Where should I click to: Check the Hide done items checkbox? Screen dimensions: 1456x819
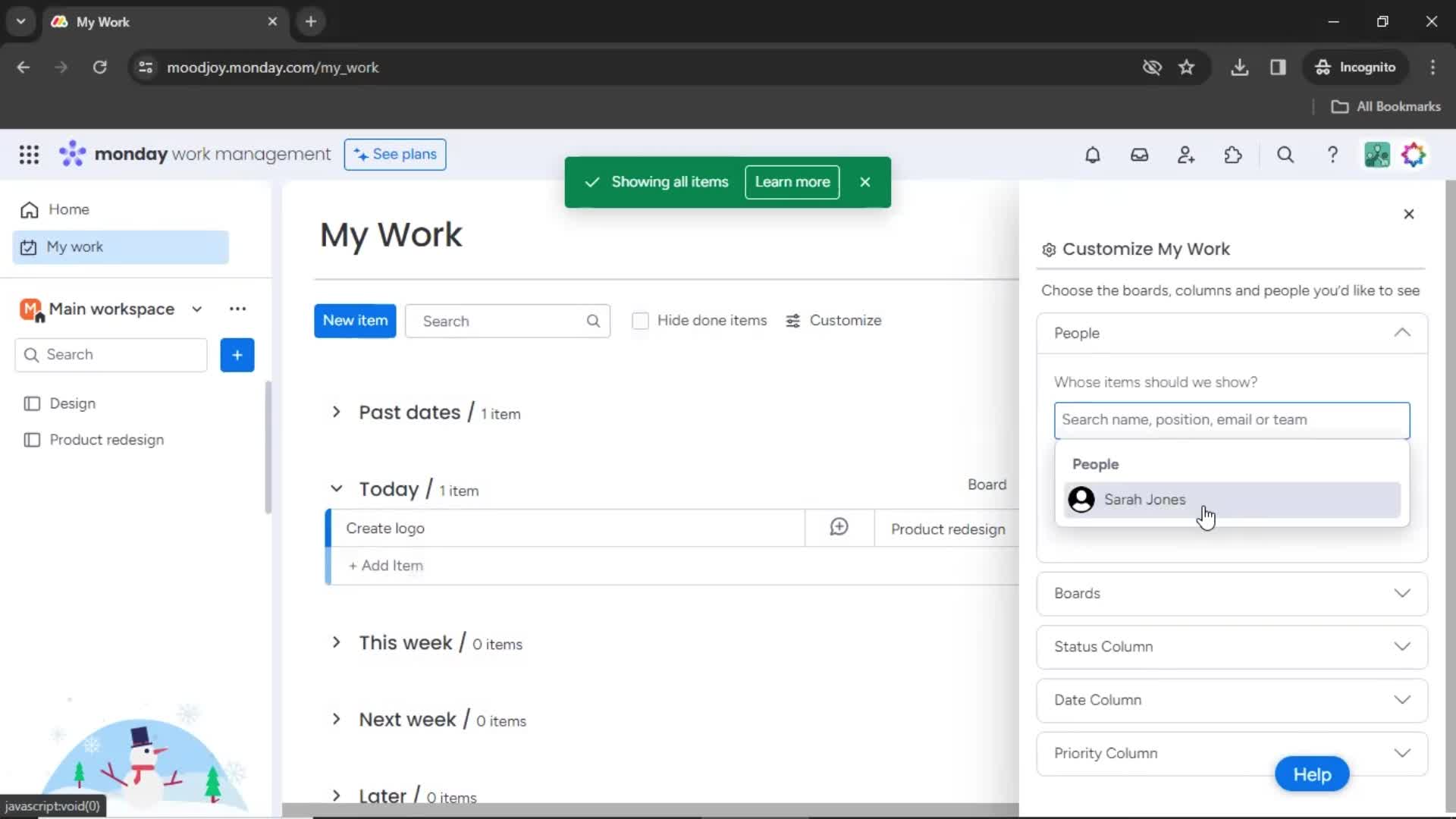point(640,321)
